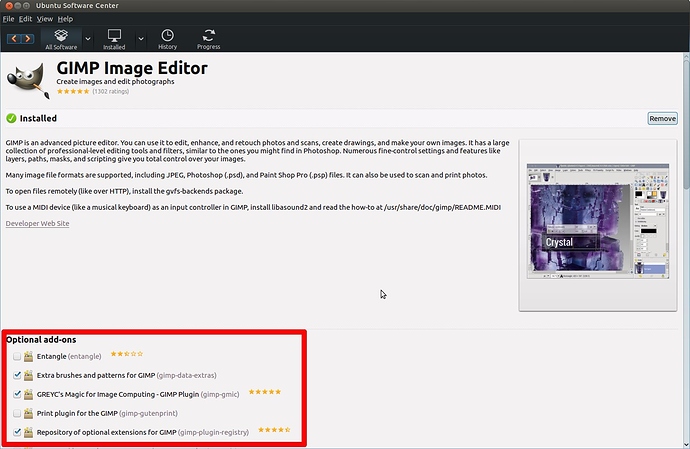Uncheck Extra brushes and patterns for GIMP
Image resolution: width=690 pixels, height=449 pixels.
[x=17, y=375]
